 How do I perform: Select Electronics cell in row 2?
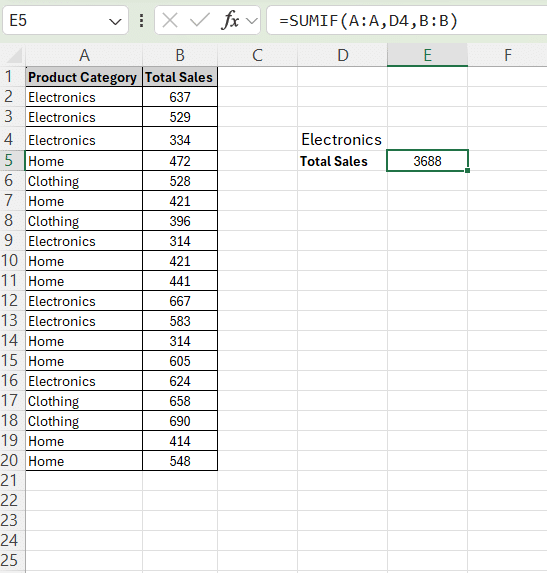pyautogui.click(x=84, y=97)
